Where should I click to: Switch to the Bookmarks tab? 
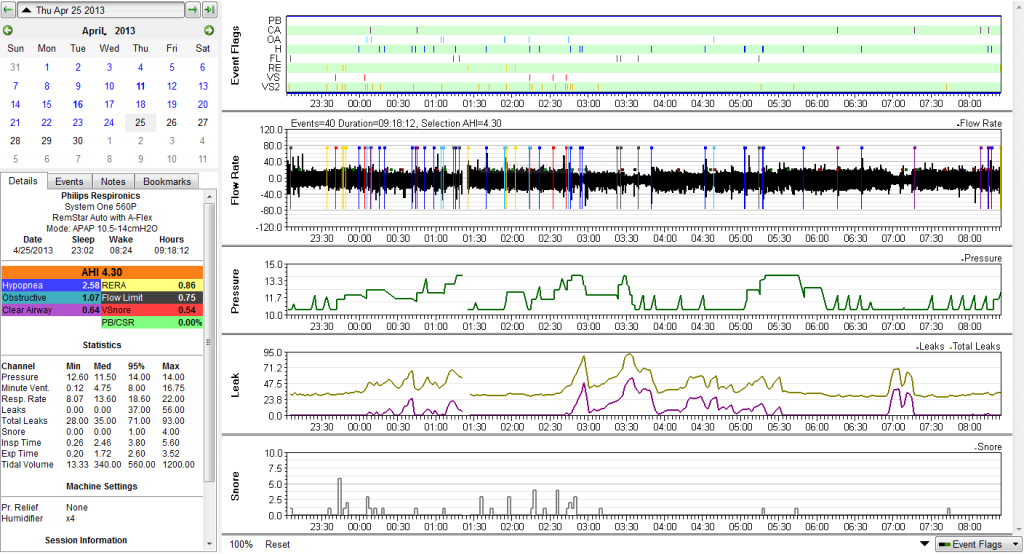[x=166, y=181]
